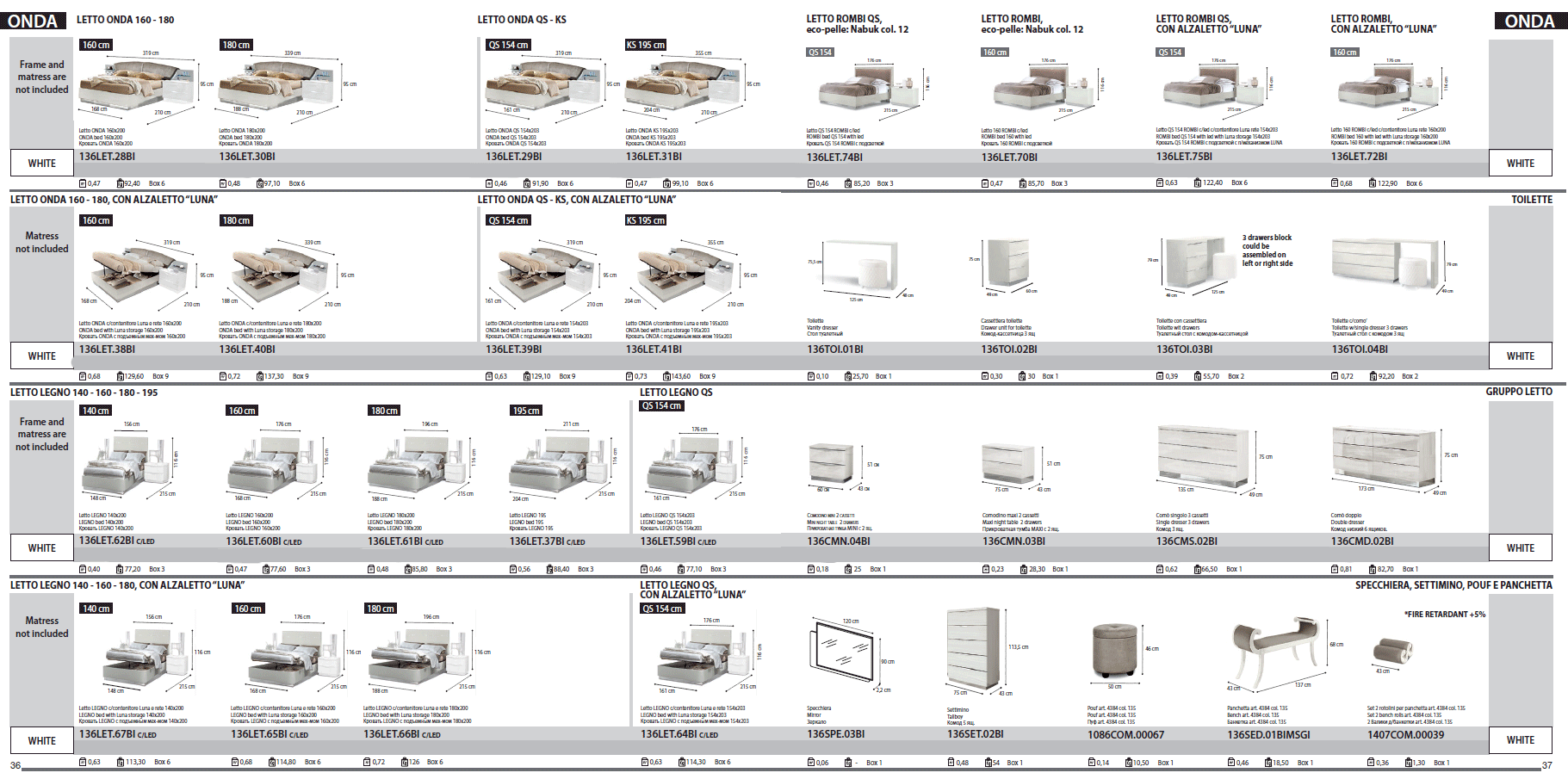Click the volume icon under 136TOI.01BI
This screenshot has width=1568, height=779.
(x=811, y=376)
